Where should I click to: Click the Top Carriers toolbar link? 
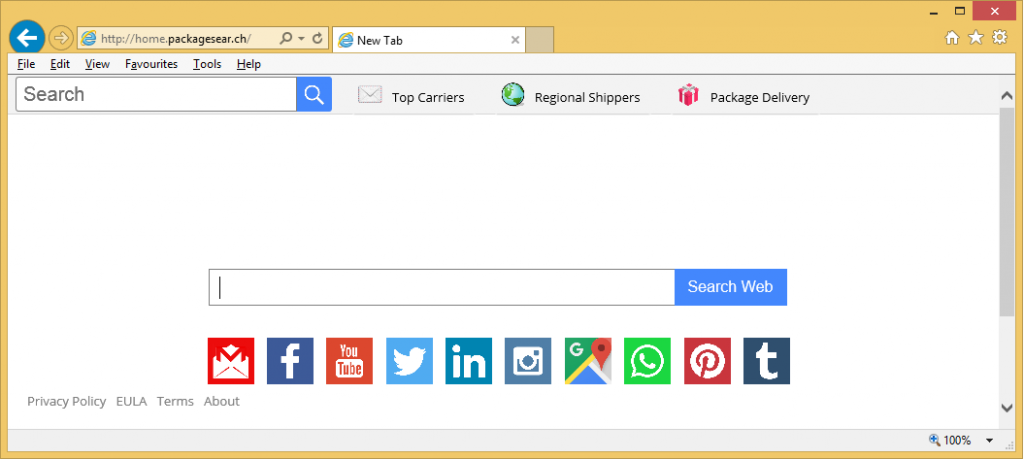tap(427, 97)
